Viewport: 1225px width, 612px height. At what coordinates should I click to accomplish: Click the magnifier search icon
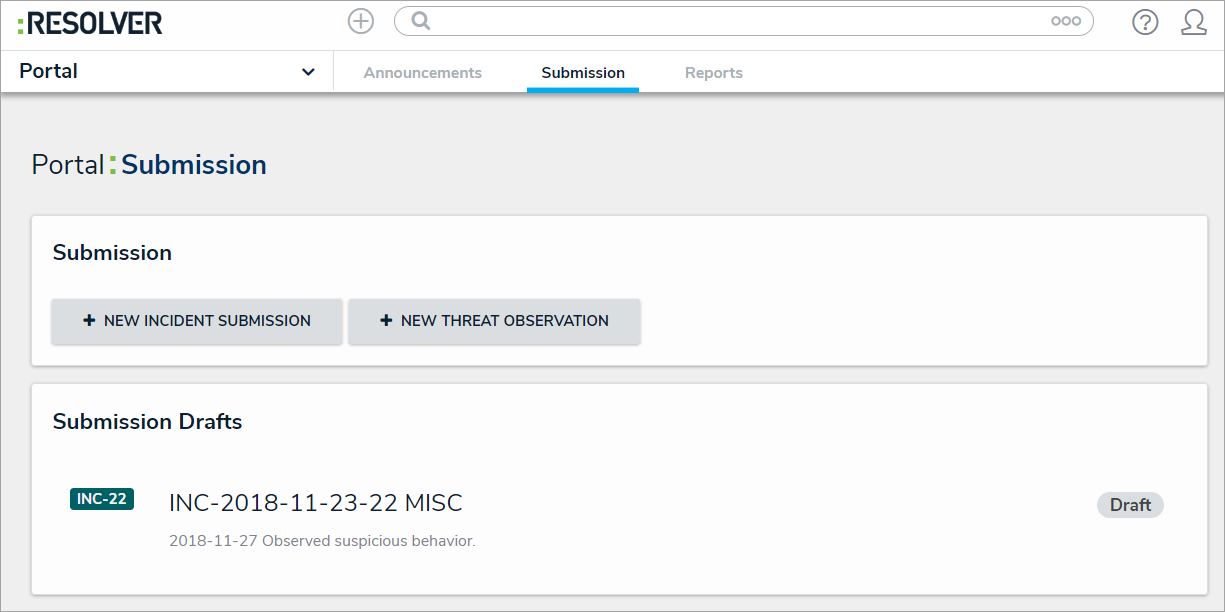[421, 21]
